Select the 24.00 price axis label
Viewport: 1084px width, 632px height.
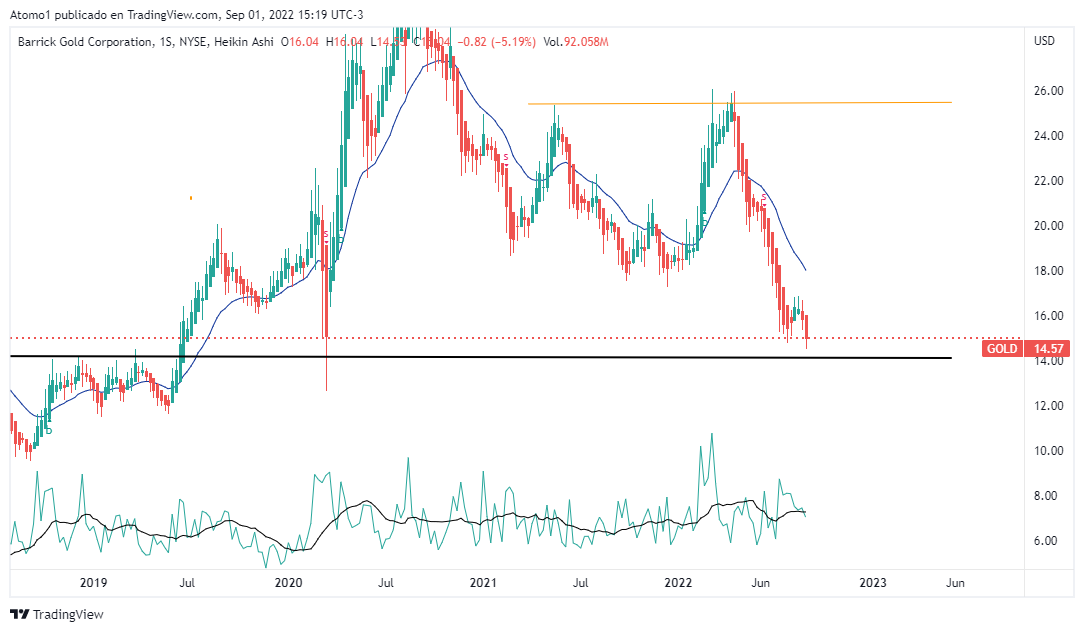pyautogui.click(x=1048, y=136)
